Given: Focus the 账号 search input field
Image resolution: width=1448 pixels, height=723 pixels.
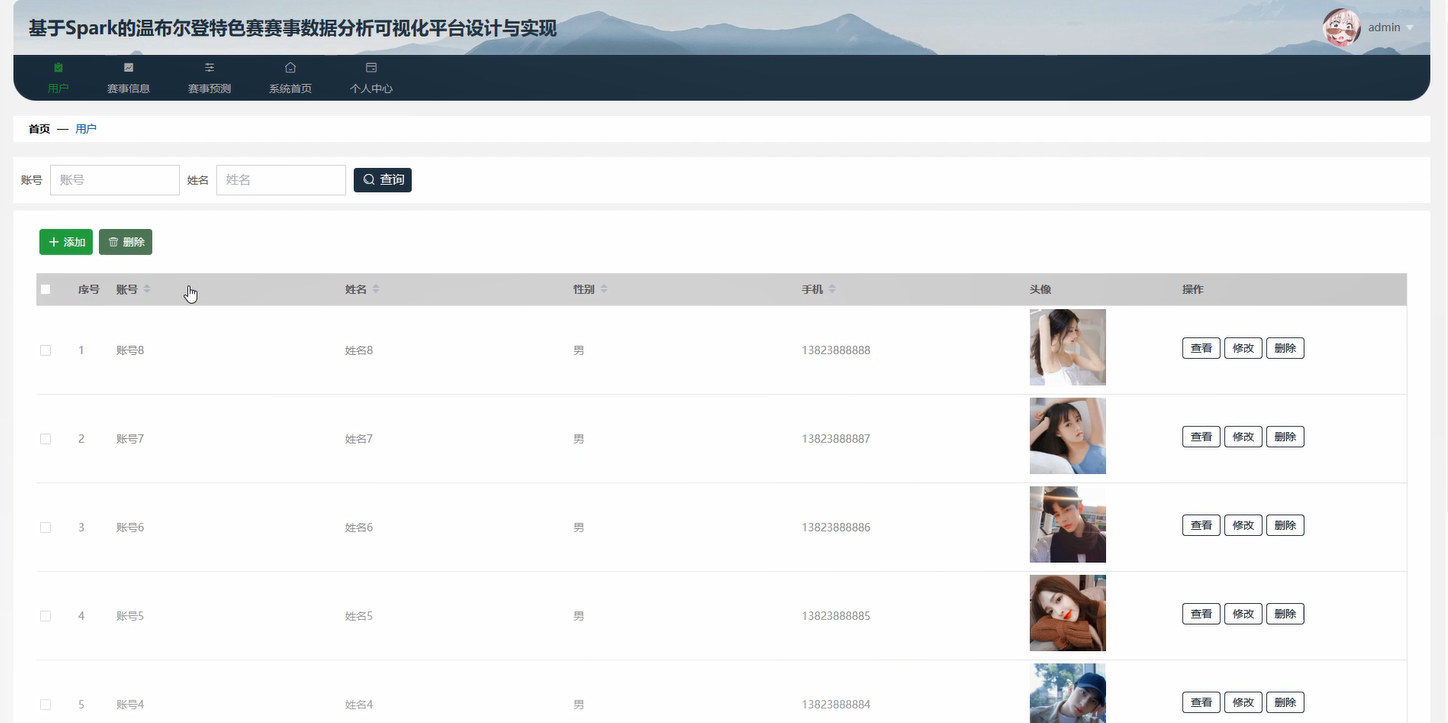Looking at the screenshot, I should (x=115, y=180).
